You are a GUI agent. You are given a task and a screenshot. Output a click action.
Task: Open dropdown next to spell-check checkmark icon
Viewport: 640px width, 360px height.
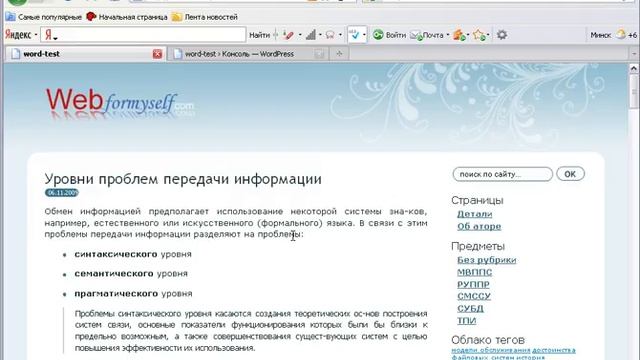364,35
